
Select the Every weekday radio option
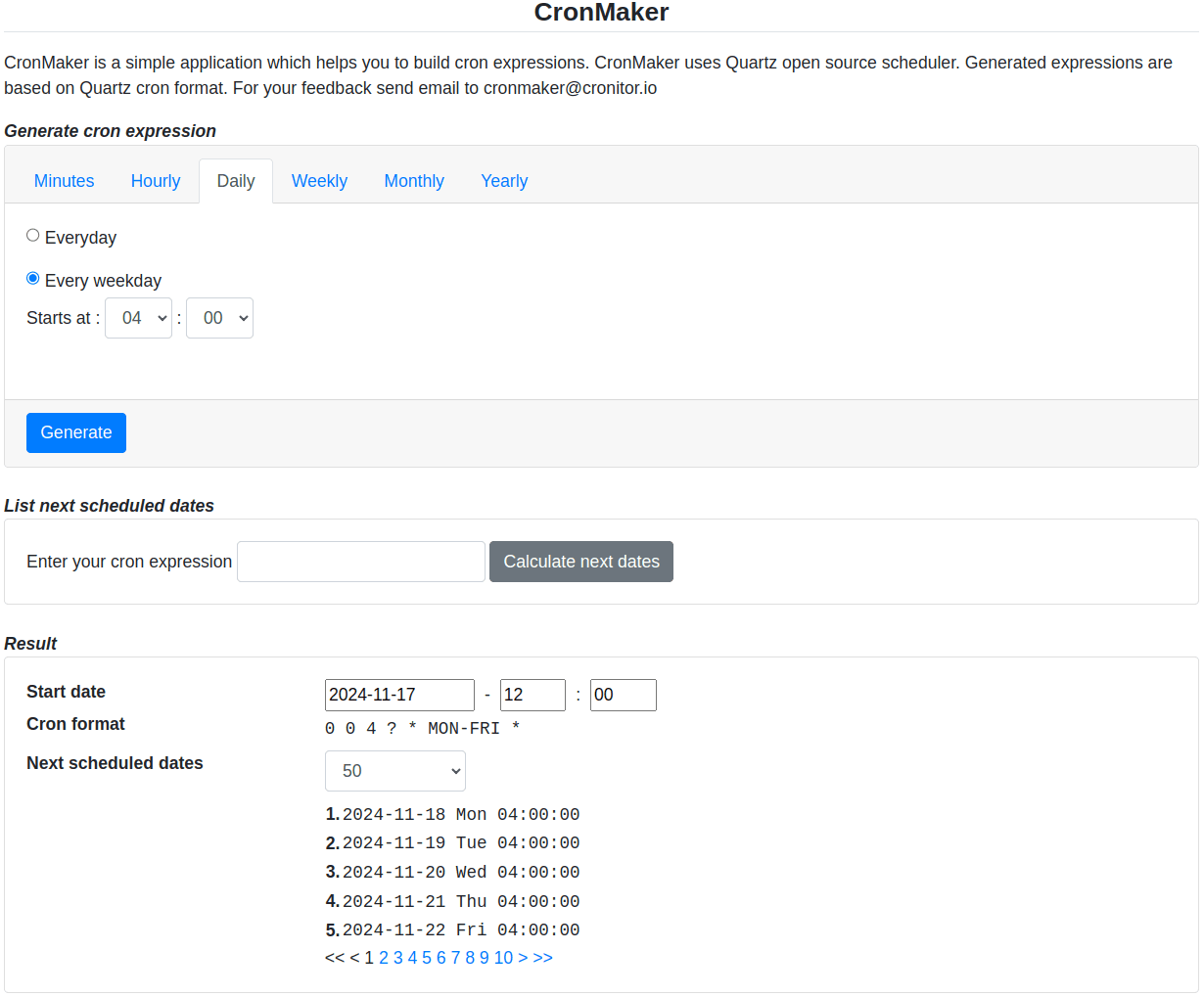(33, 279)
